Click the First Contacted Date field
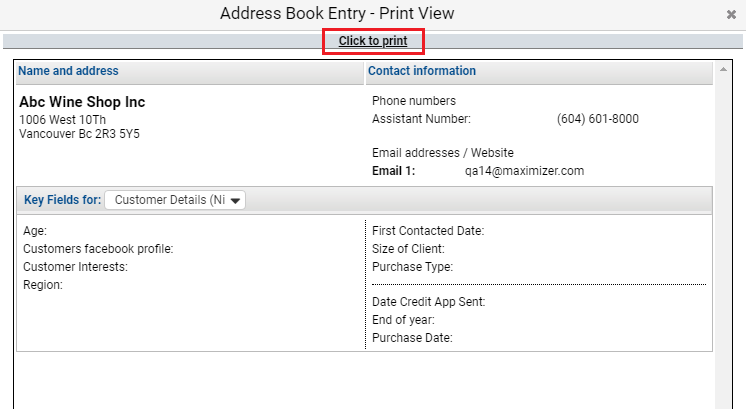The width and height of the screenshot is (746, 409). point(428,231)
